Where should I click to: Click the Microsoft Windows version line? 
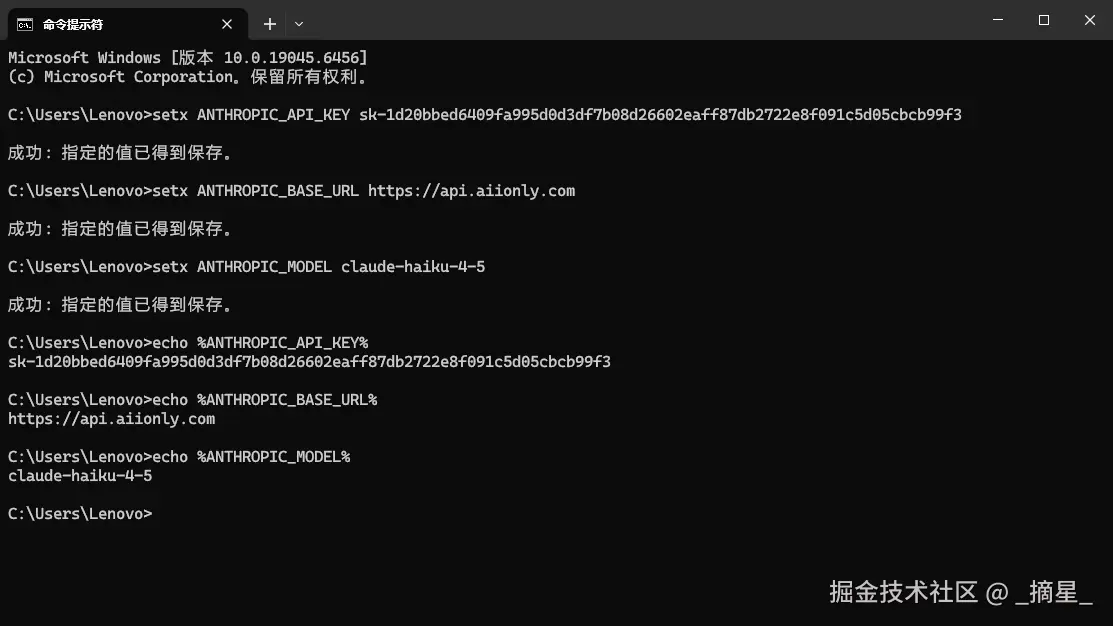click(x=188, y=57)
